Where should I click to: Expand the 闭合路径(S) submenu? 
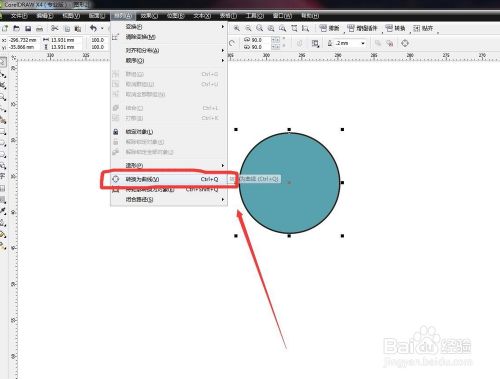[169, 200]
